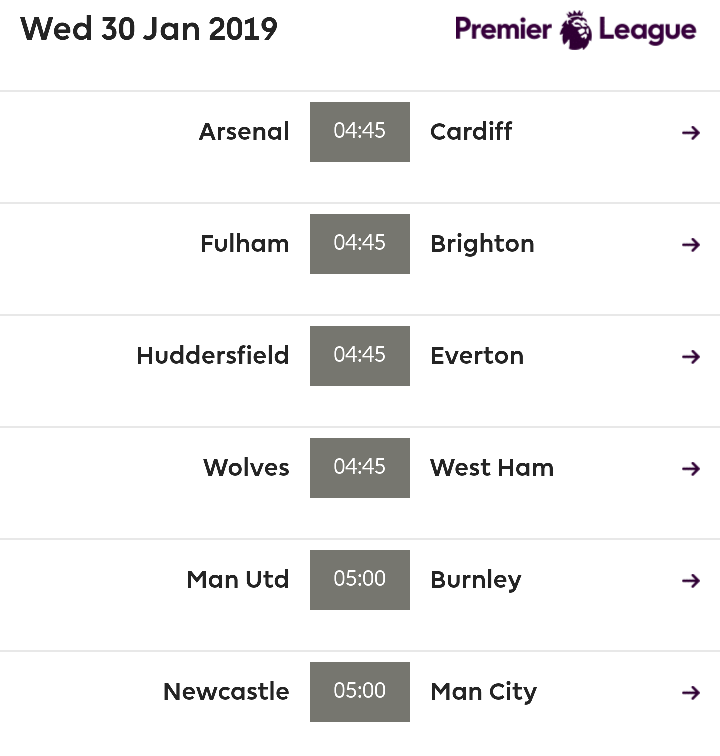Select the Brighton team name
The width and height of the screenshot is (720, 756).
click(x=482, y=244)
